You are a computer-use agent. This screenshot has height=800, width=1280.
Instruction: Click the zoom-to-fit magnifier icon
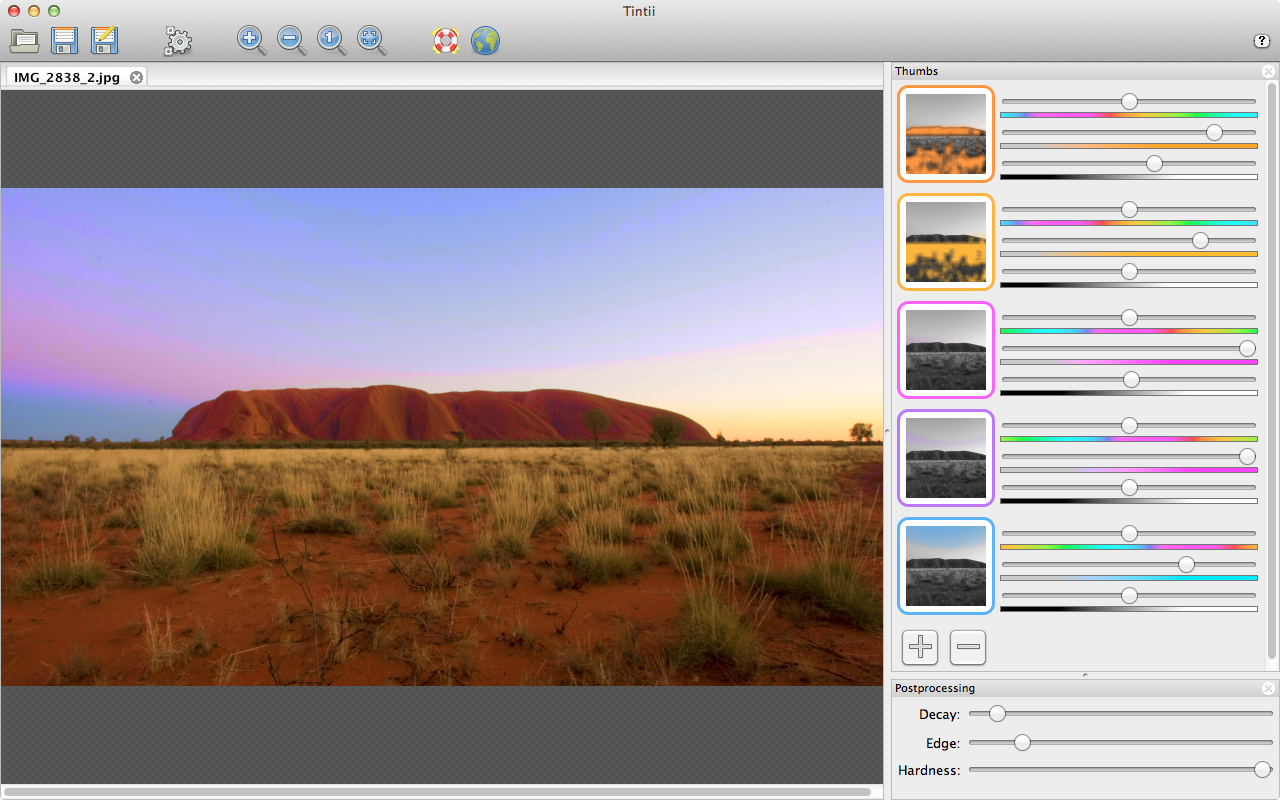pos(371,40)
